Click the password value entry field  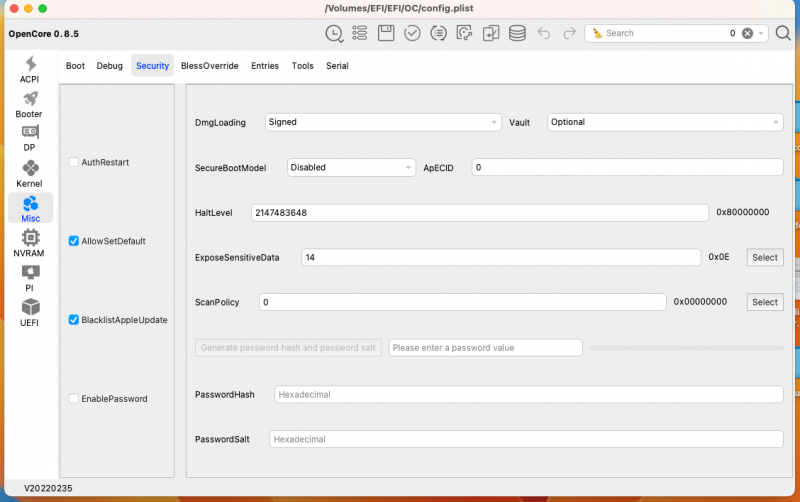tap(485, 348)
